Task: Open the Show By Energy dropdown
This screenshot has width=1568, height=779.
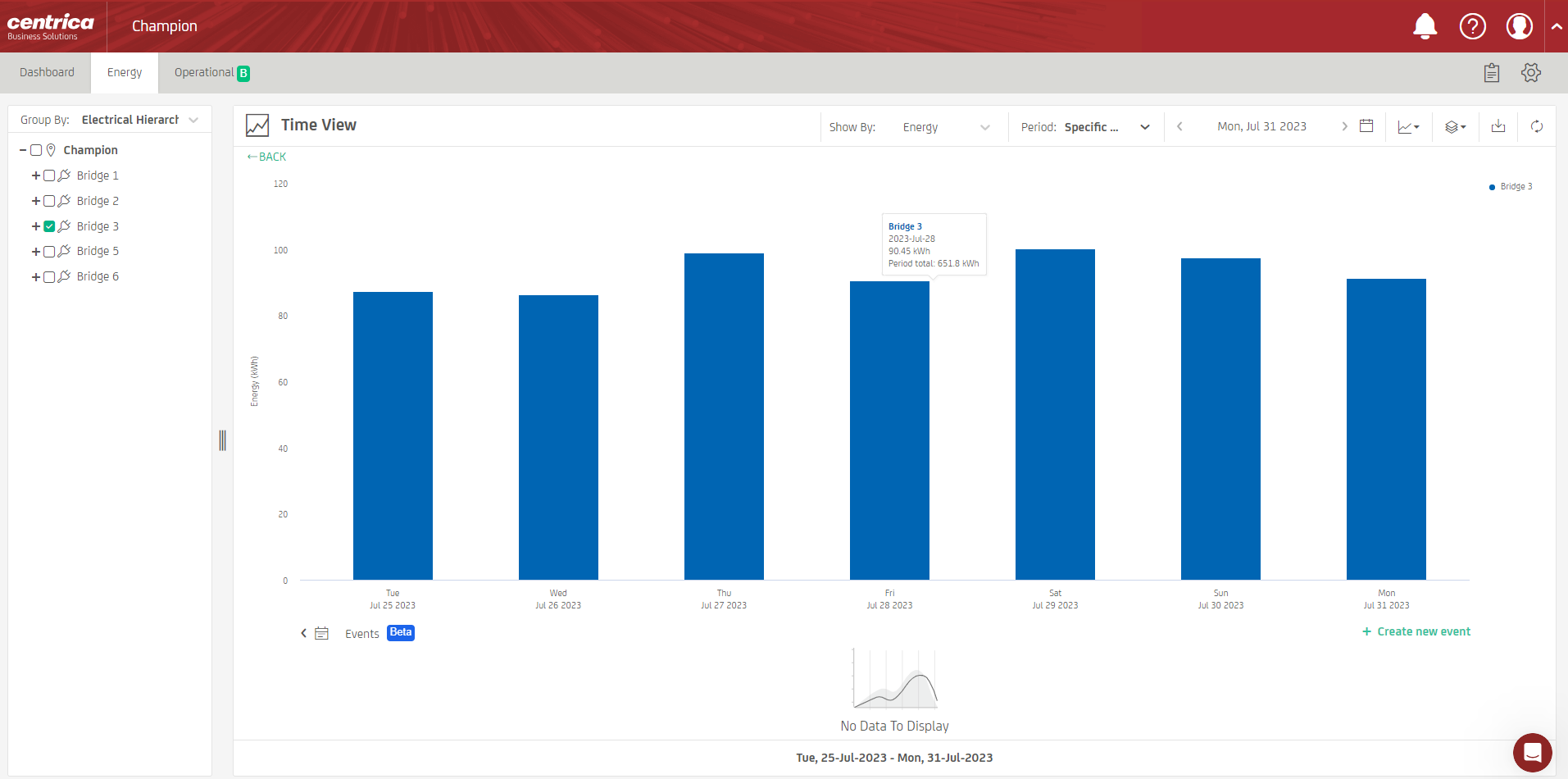Action: pyautogui.click(x=946, y=127)
